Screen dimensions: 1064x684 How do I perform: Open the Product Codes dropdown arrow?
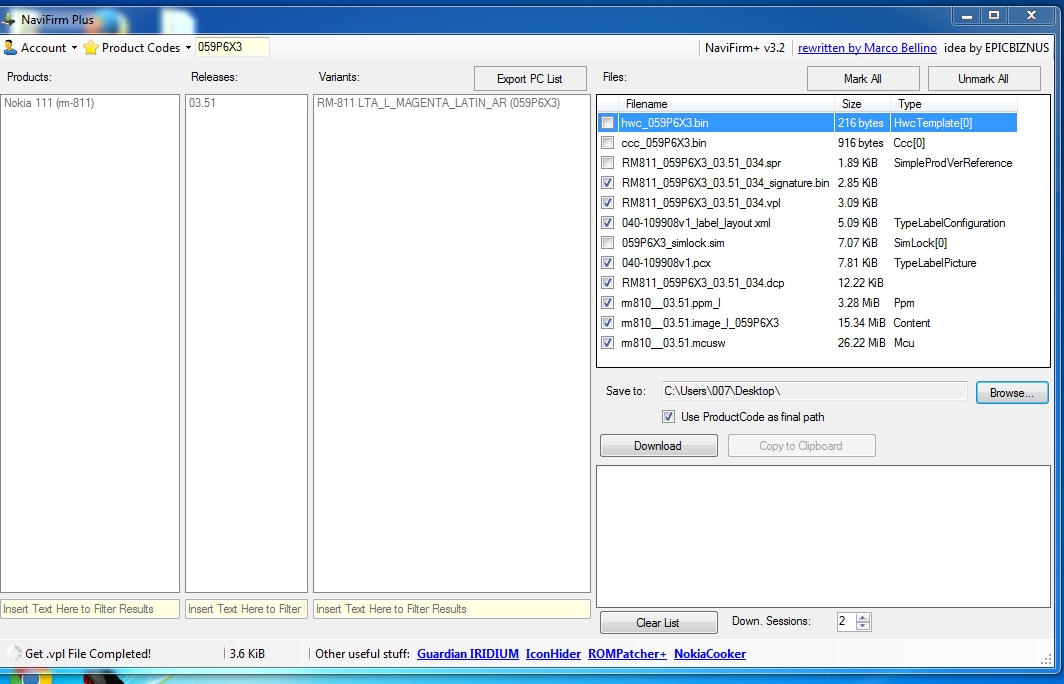click(188, 48)
